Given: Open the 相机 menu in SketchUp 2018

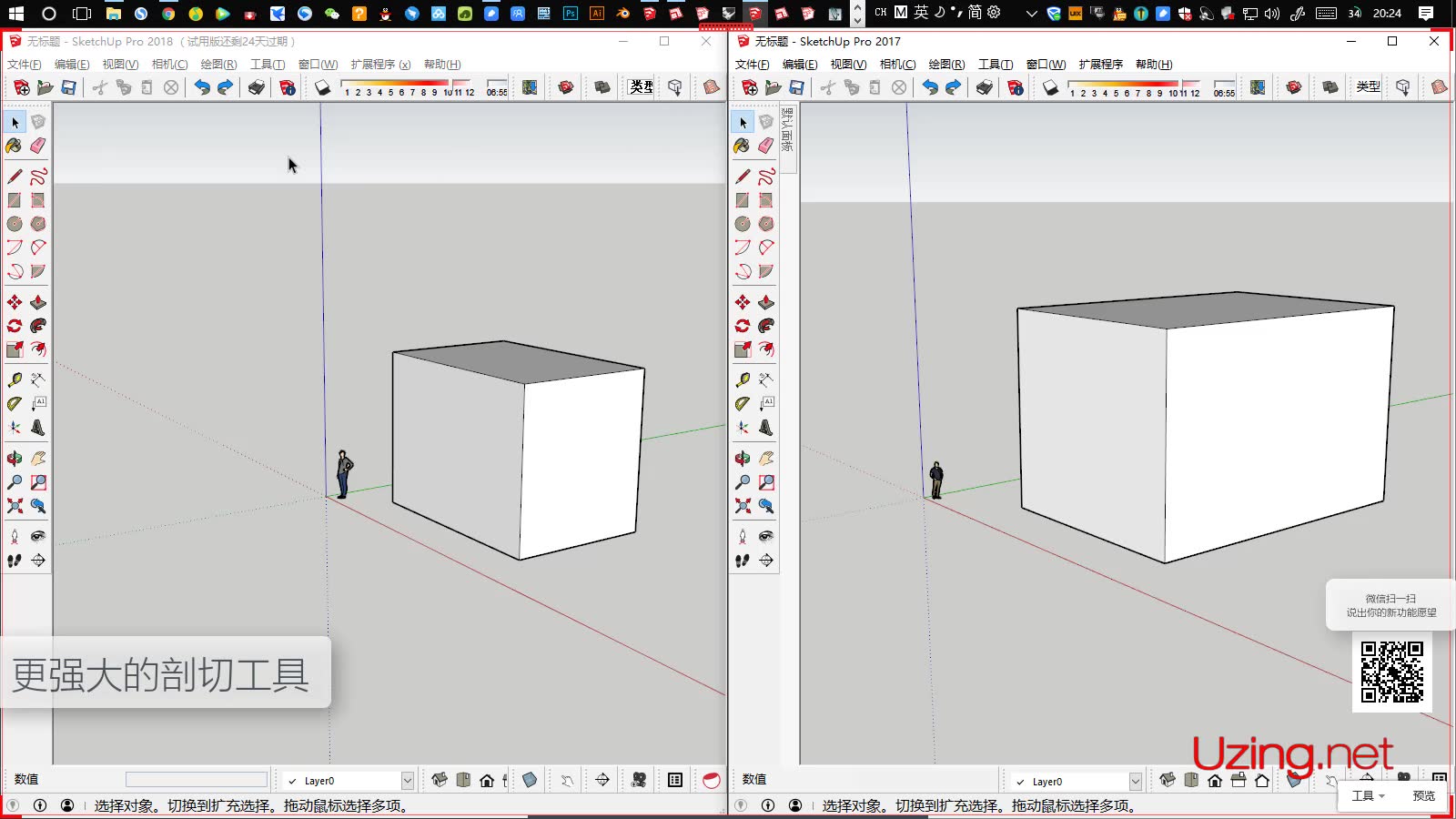Looking at the screenshot, I should click(167, 64).
